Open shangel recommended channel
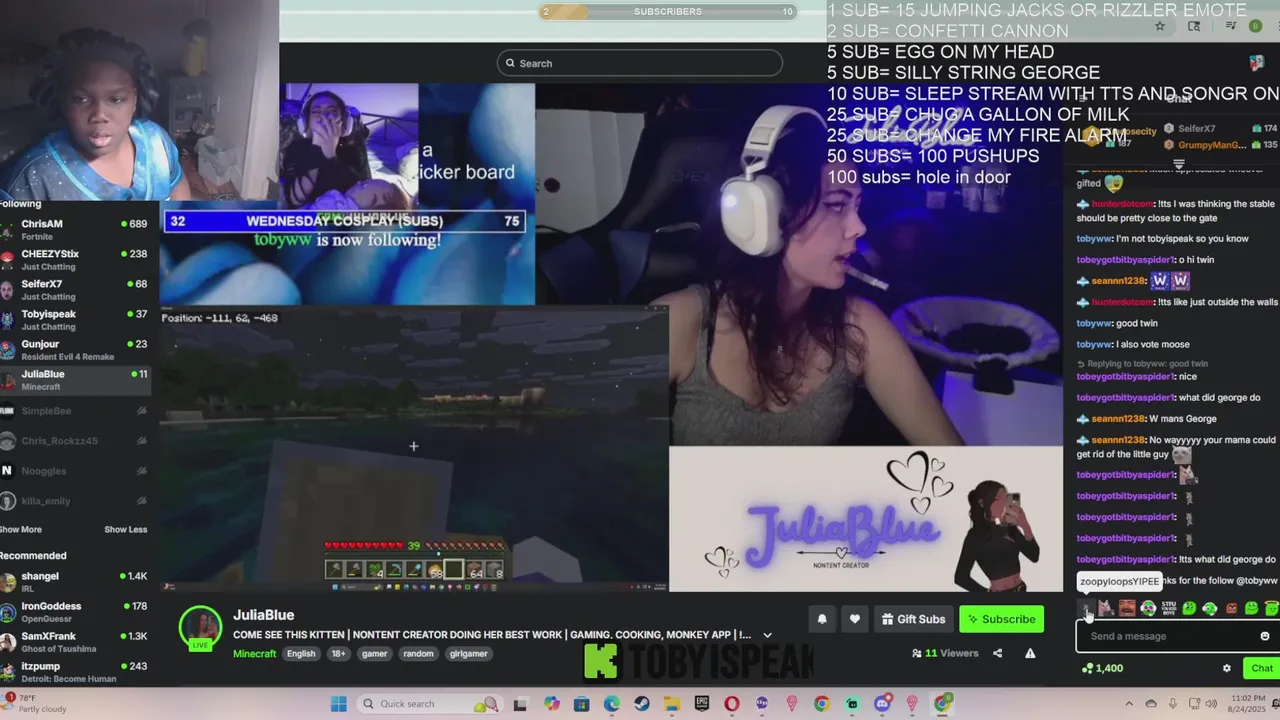1280x720 pixels. coord(75,582)
